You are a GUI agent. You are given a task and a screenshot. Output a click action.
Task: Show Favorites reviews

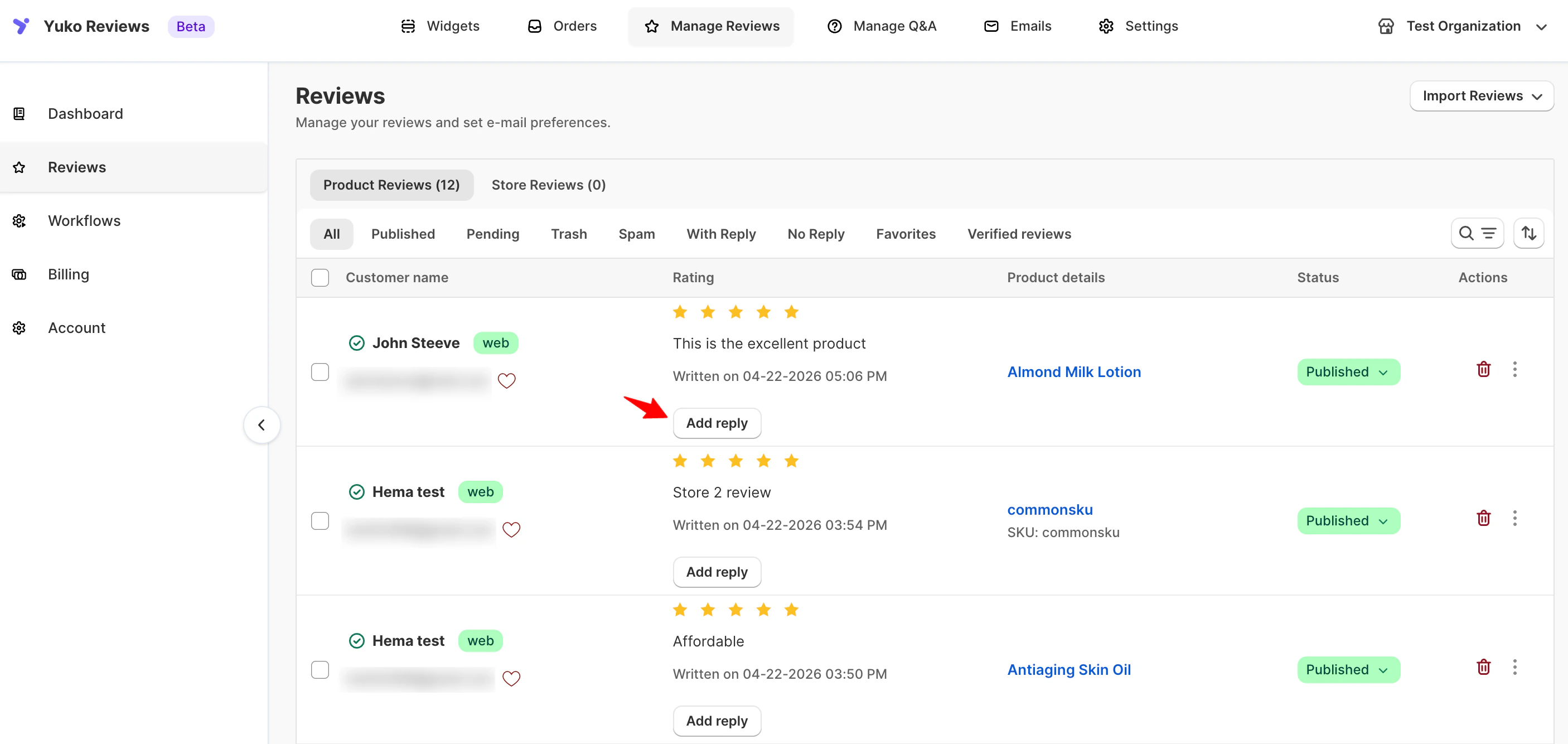[x=906, y=234]
